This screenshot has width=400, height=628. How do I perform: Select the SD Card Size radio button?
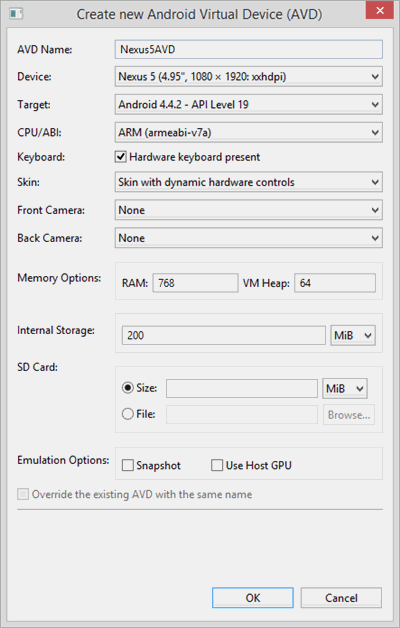coord(127,388)
